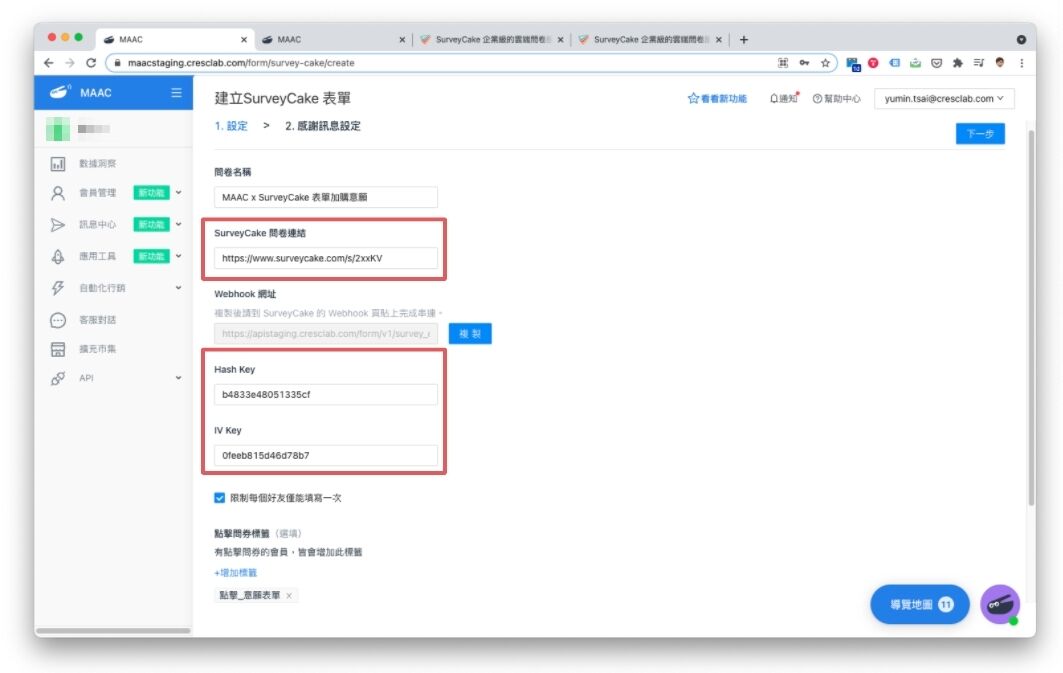Viewport: 1063px width, 673px height.
Task: Select the API link icon
Action: 58,378
